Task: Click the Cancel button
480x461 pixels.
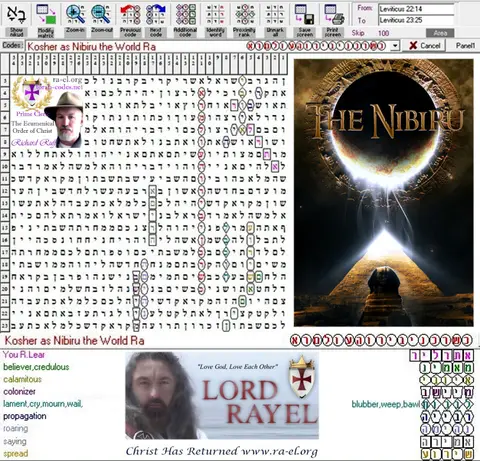Action: point(424,46)
